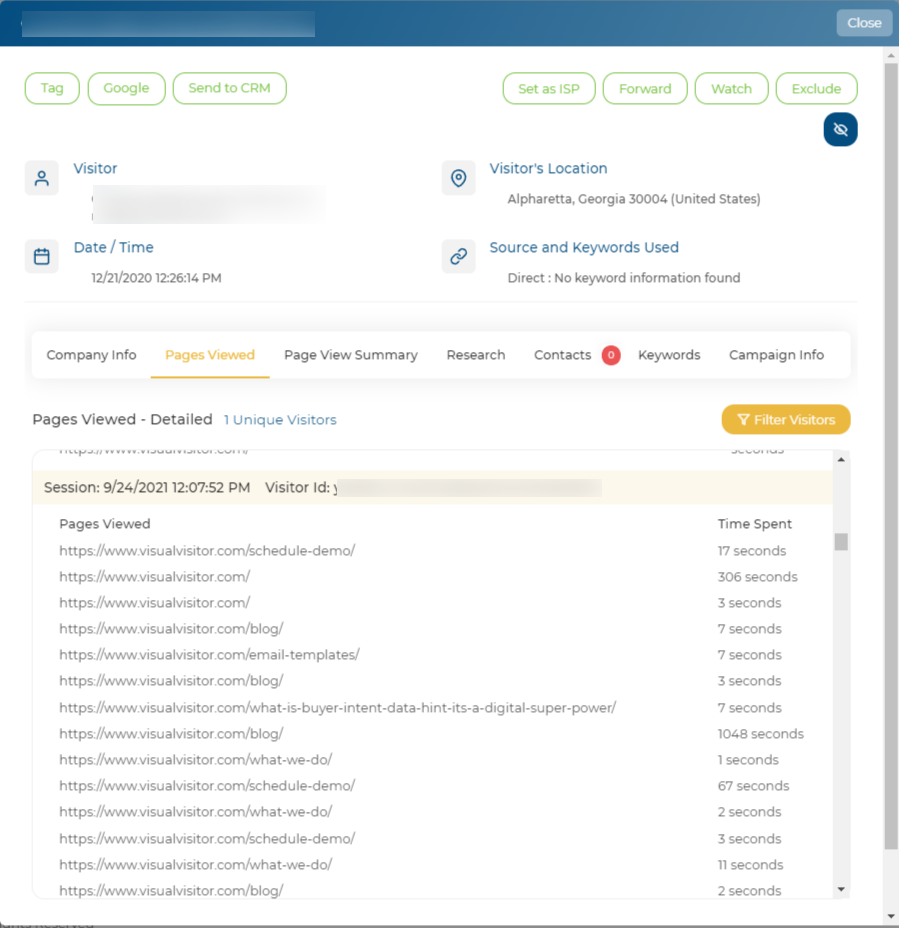Switch to the Keywords tab

click(669, 355)
